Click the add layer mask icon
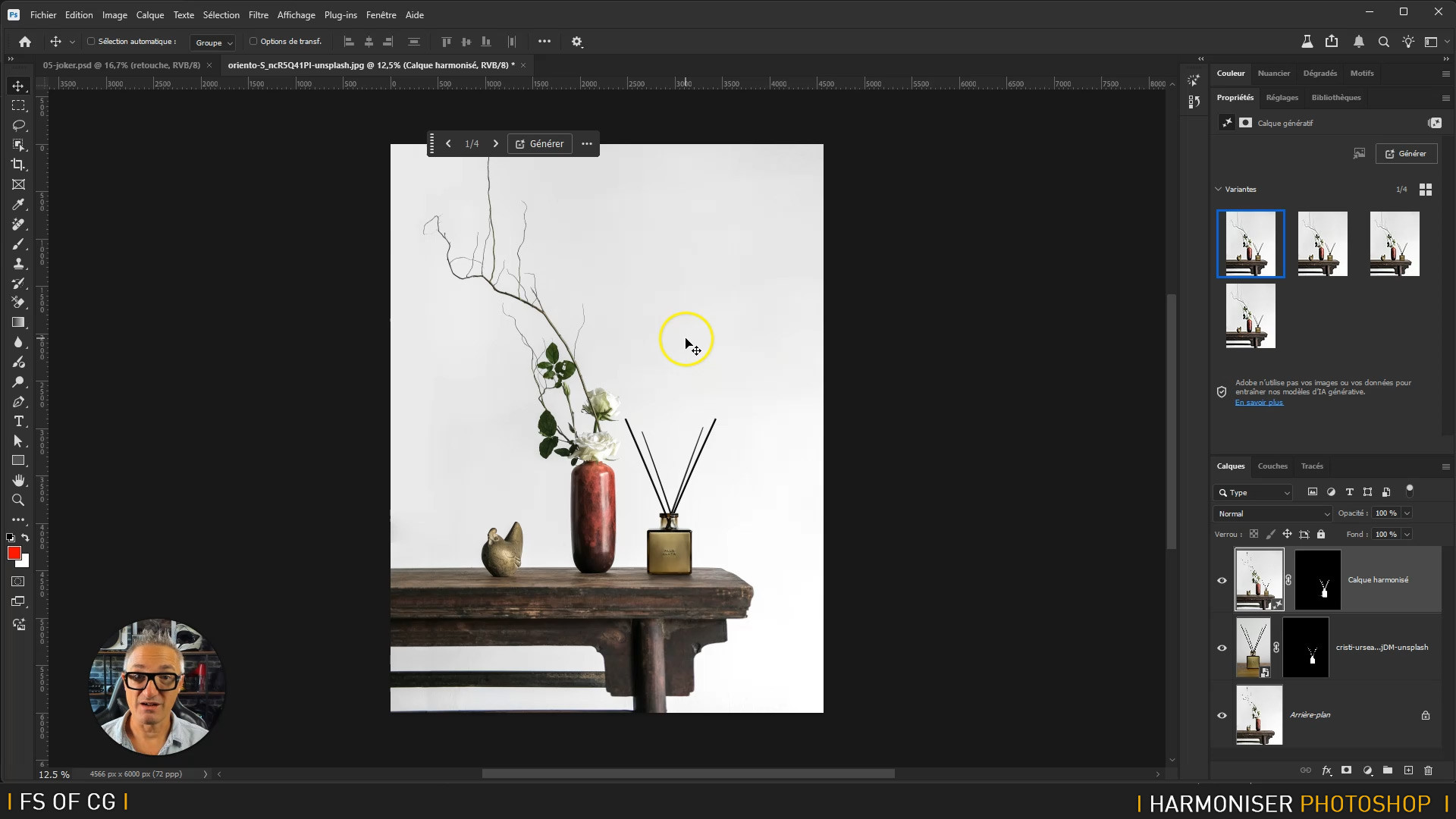 point(1347,770)
